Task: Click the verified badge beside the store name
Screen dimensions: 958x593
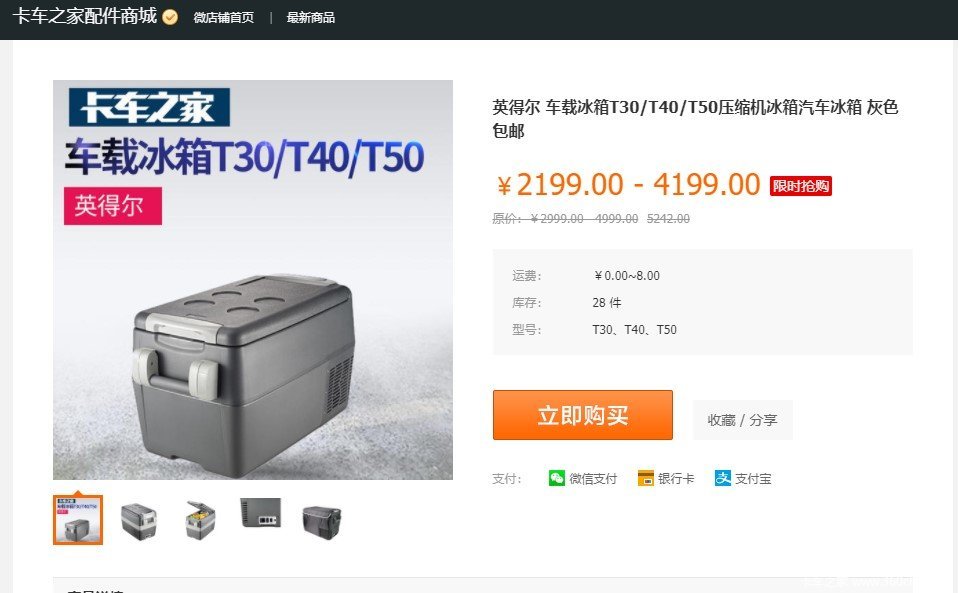Action: pyautogui.click(x=170, y=17)
